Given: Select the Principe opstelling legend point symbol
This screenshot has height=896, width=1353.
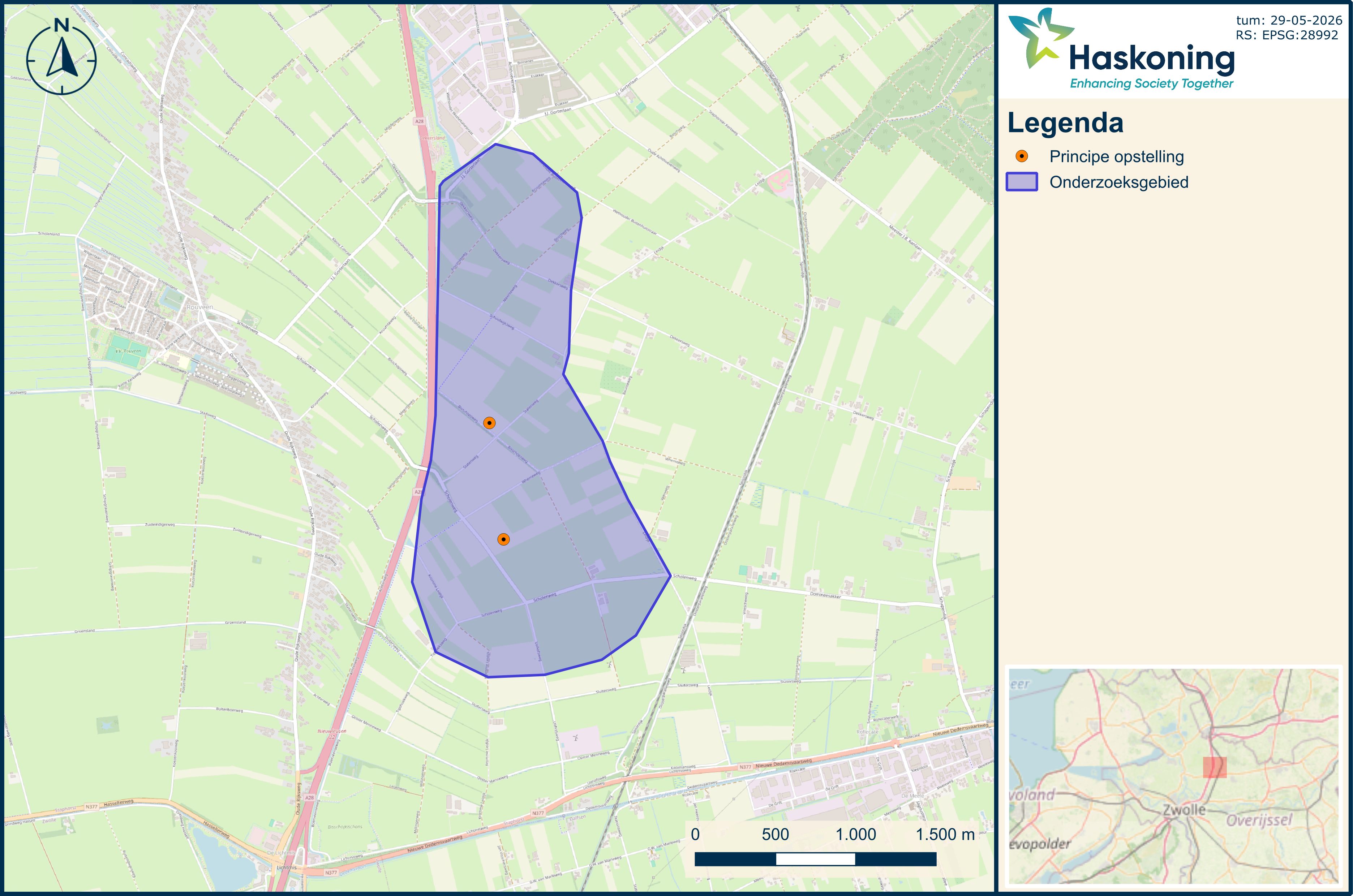Looking at the screenshot, I should pos(1022,156).
